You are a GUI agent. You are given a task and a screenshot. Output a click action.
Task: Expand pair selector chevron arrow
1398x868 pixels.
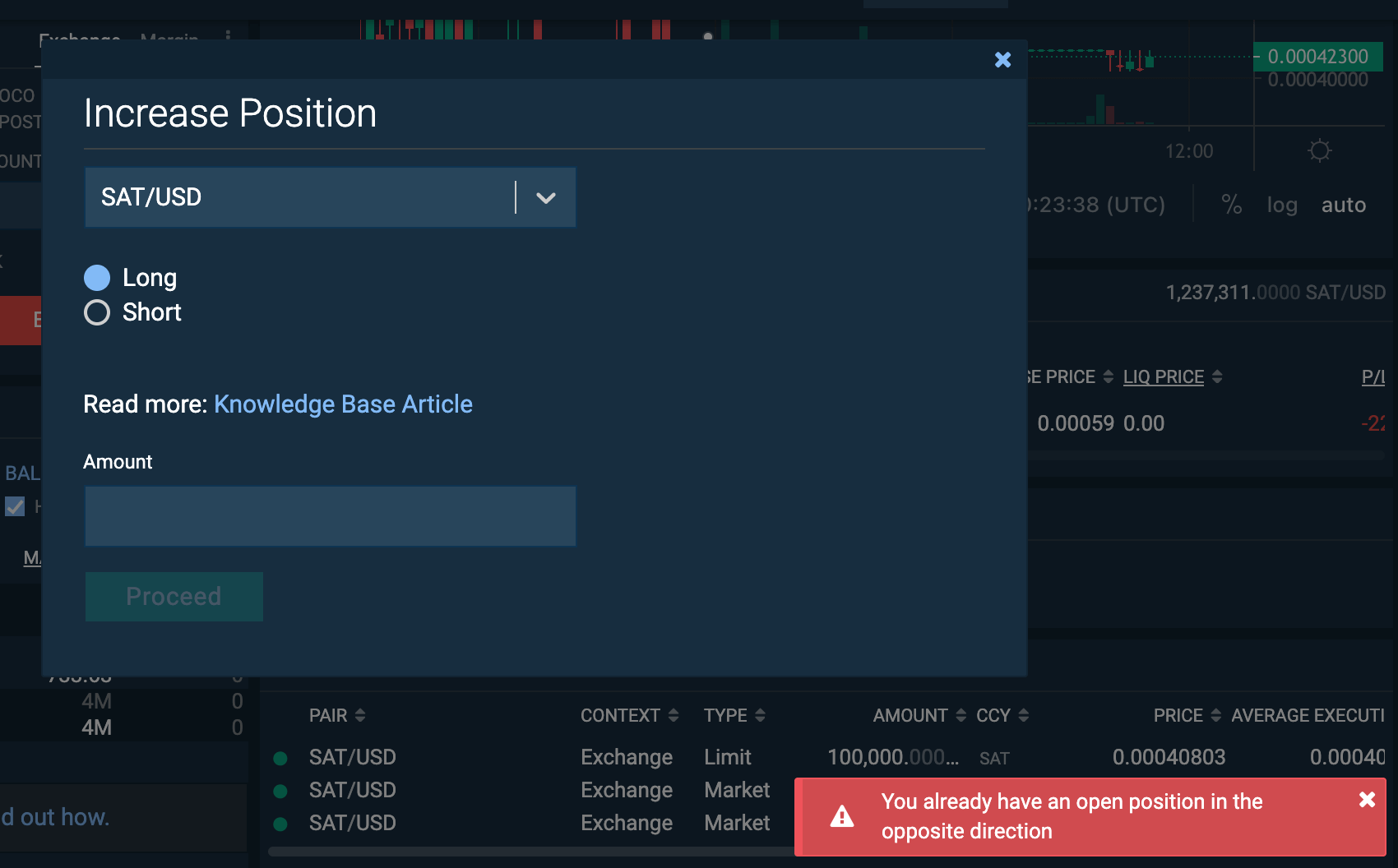tap(546, 197)
